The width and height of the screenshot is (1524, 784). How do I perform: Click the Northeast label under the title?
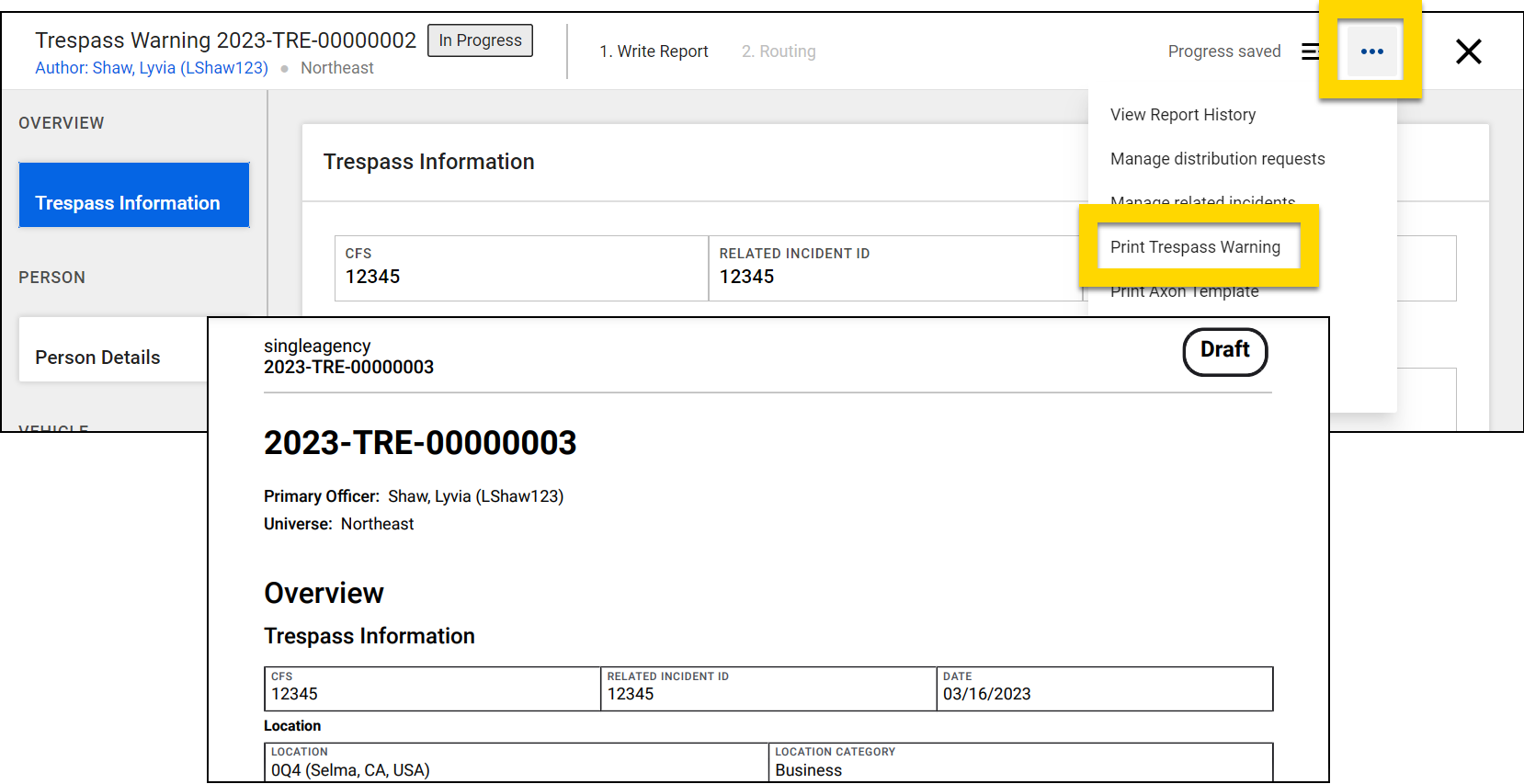pyautogui.click(x=336, y=68)
